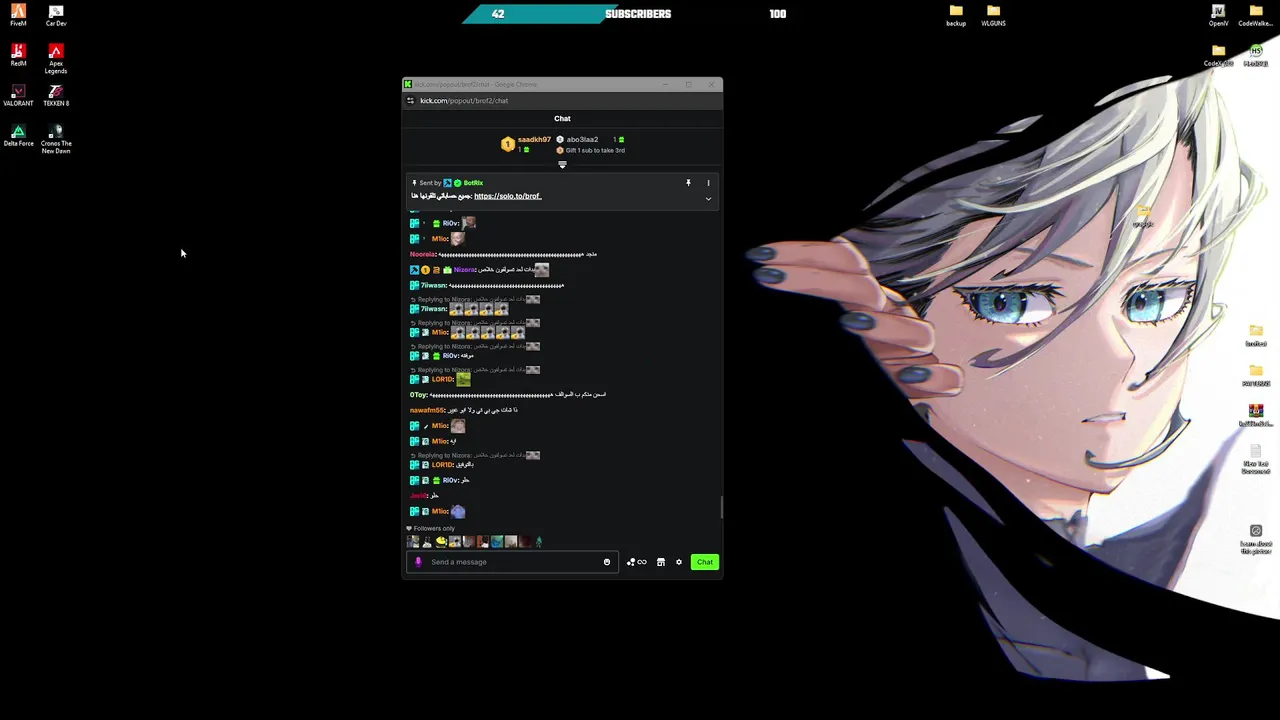Click the green Chat send button
This screenshot has width=1280, height=720.
(705, 562)
